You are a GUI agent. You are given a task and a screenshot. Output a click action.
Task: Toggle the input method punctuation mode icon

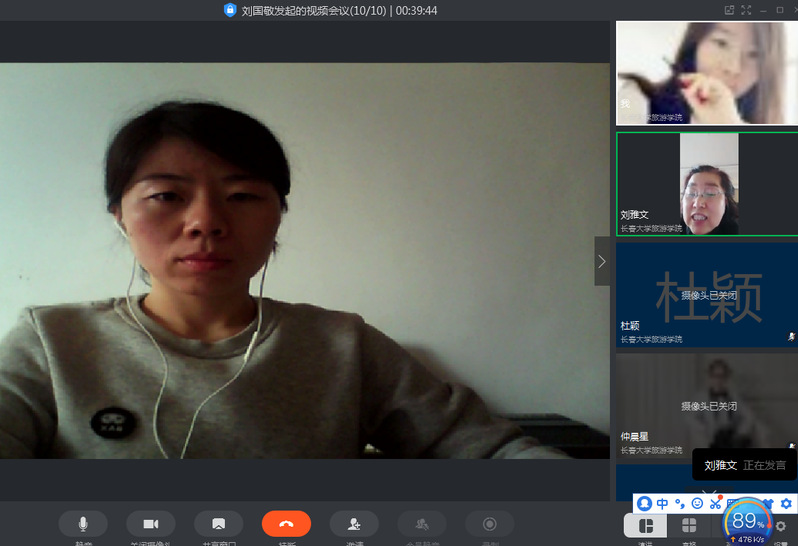680,504
